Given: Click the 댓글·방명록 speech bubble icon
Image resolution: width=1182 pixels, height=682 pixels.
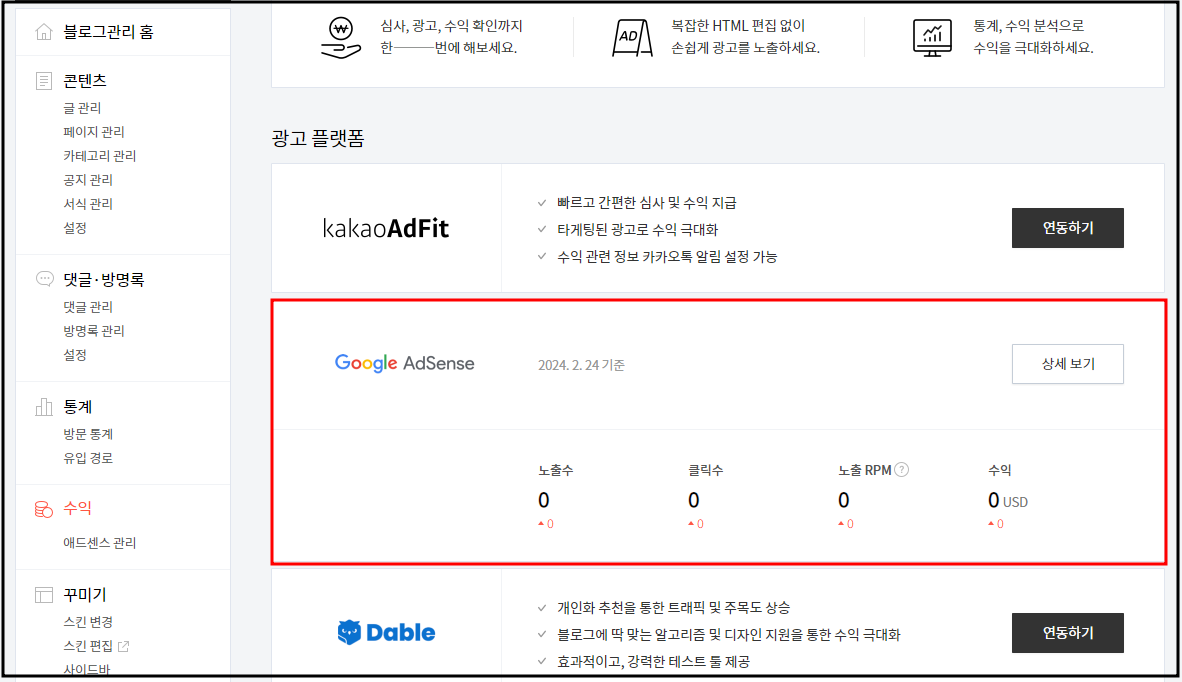Looking at the screenshot, I should point(44,279).
